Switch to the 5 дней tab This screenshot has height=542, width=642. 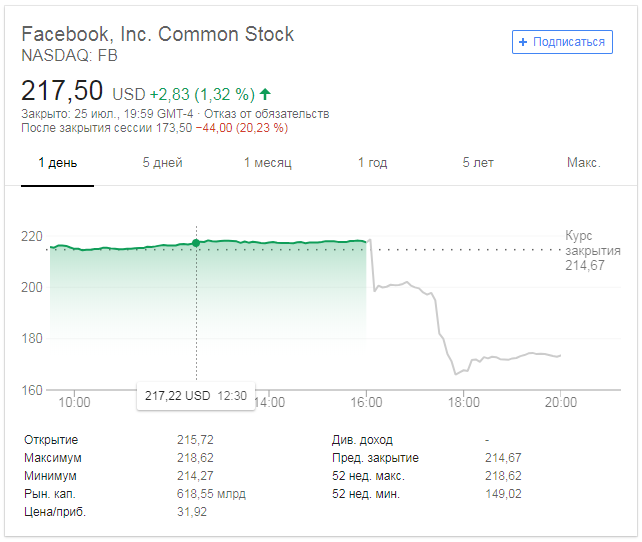(162, 163)
